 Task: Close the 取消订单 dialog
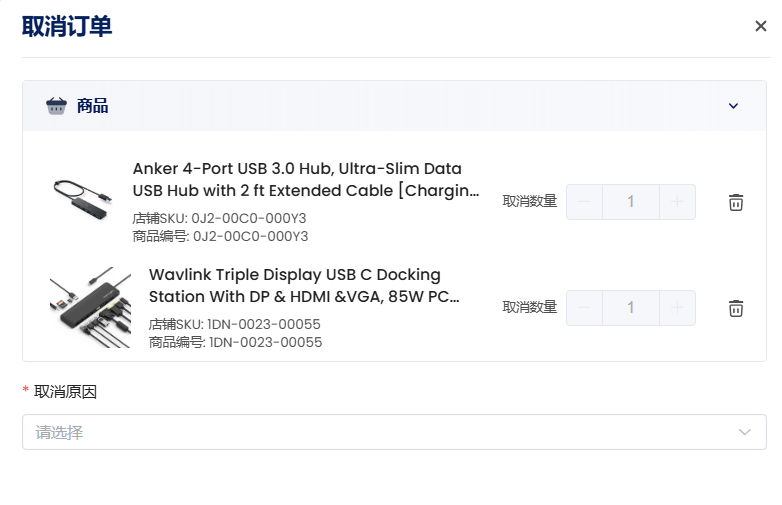coord(760,26)
